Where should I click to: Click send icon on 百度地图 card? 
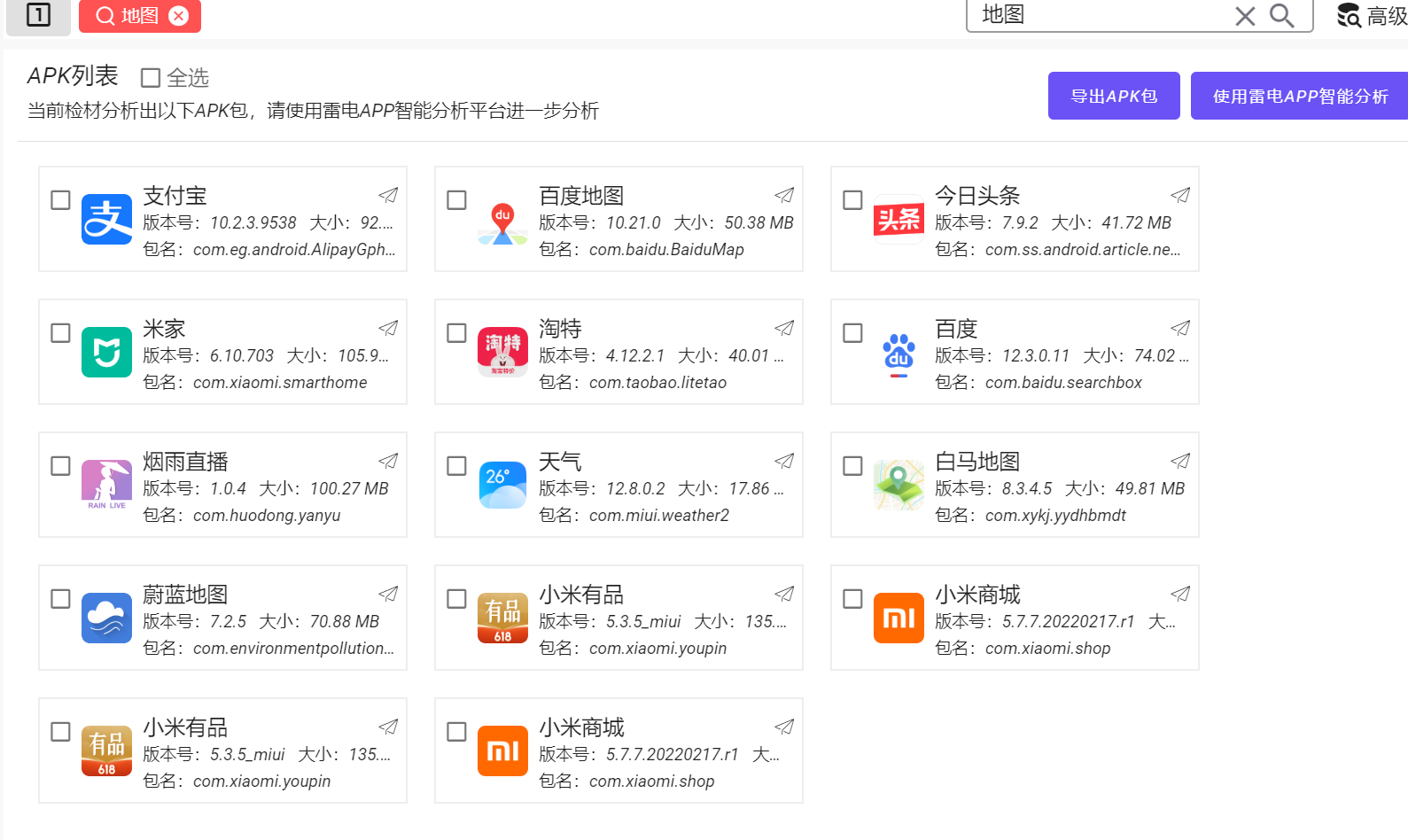(x=784, y=195)
